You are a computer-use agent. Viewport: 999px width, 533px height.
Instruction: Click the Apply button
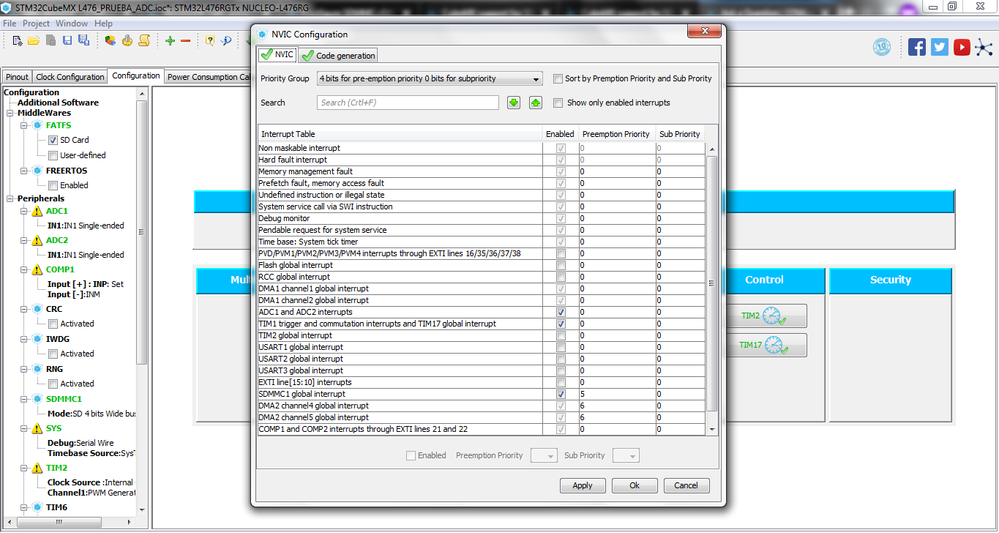(x=582, y=485)
